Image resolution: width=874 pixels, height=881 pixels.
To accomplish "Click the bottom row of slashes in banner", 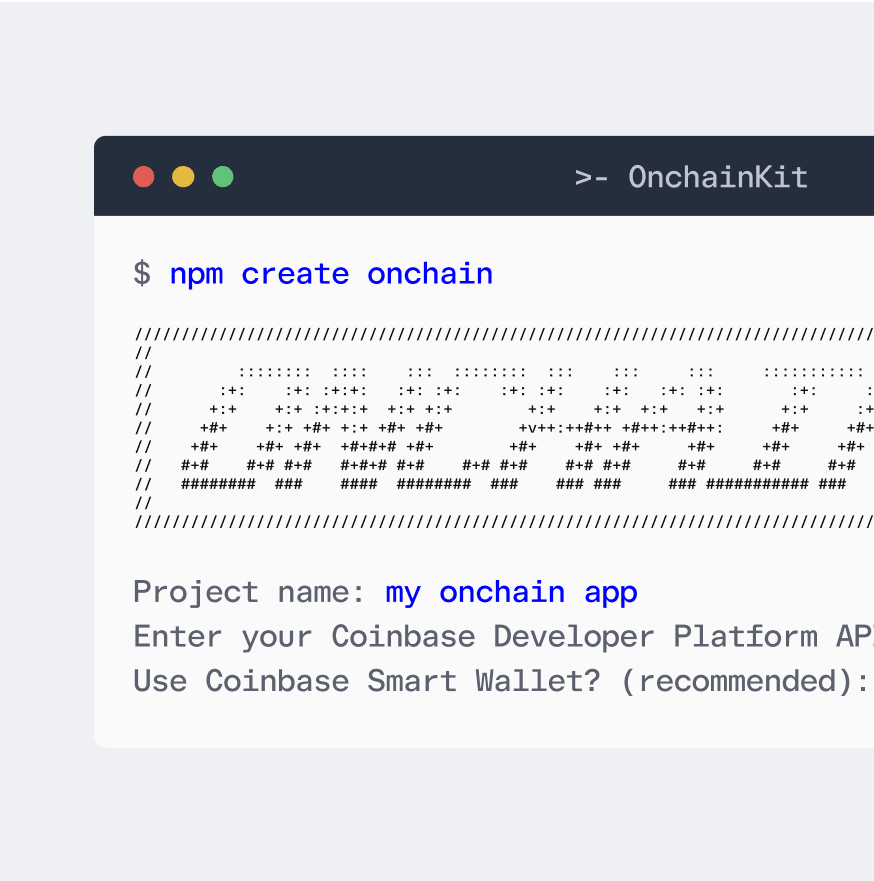I will [x=500, y=522].
